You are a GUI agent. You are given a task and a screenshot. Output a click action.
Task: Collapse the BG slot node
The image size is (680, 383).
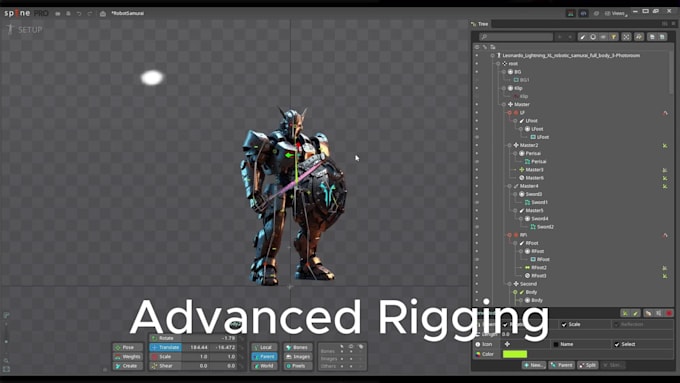click(x=503, y=72)
